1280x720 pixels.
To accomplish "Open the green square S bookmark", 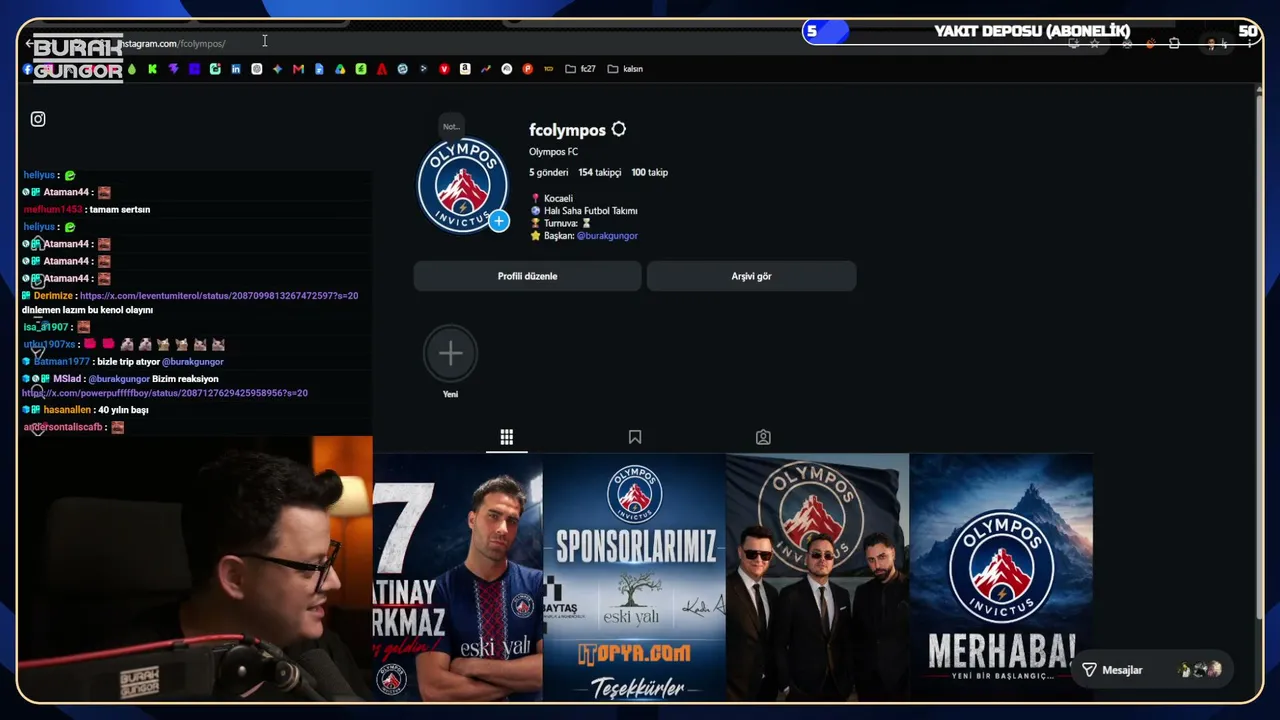I will 361,69.
